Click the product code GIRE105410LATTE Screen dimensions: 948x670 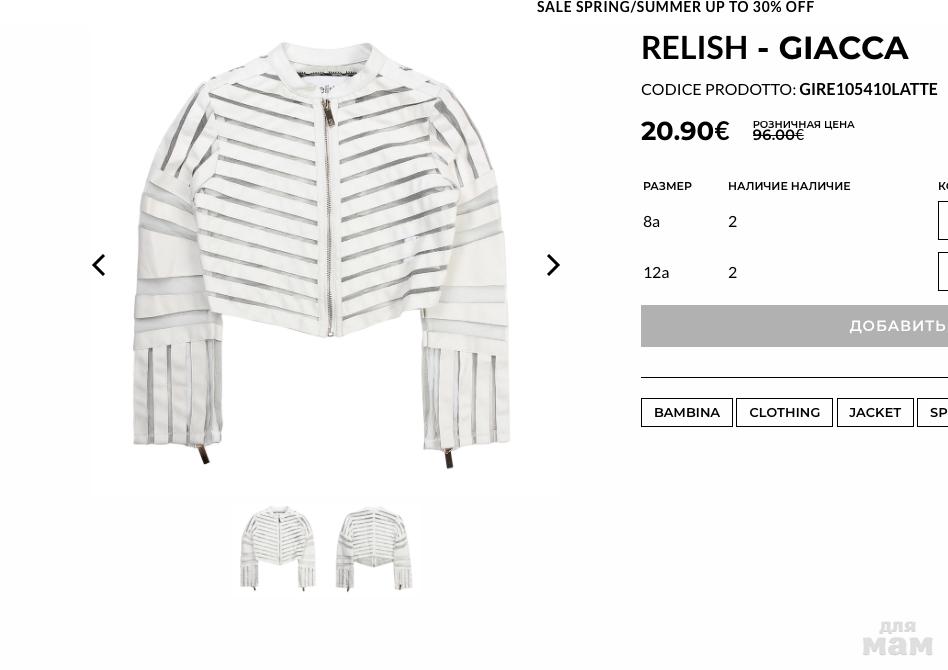coord(868,89)
